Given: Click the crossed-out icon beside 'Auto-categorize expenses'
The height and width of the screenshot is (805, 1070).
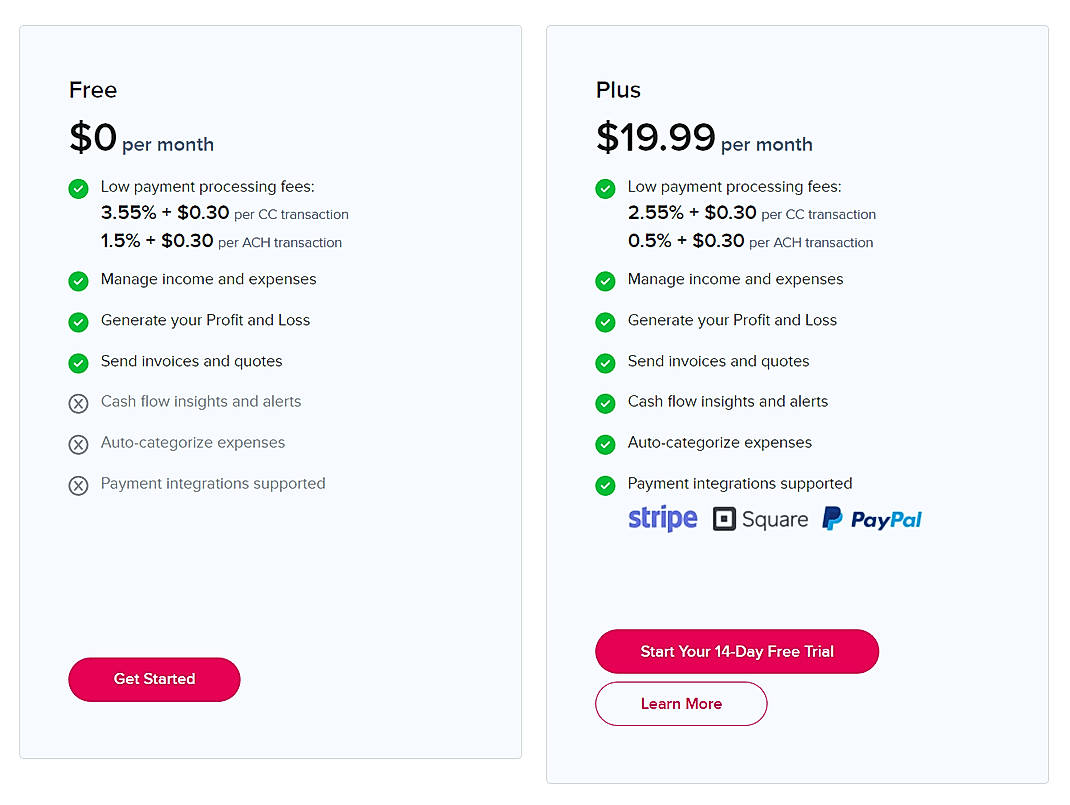Looking at the screenshot, I should pos(78,444).
